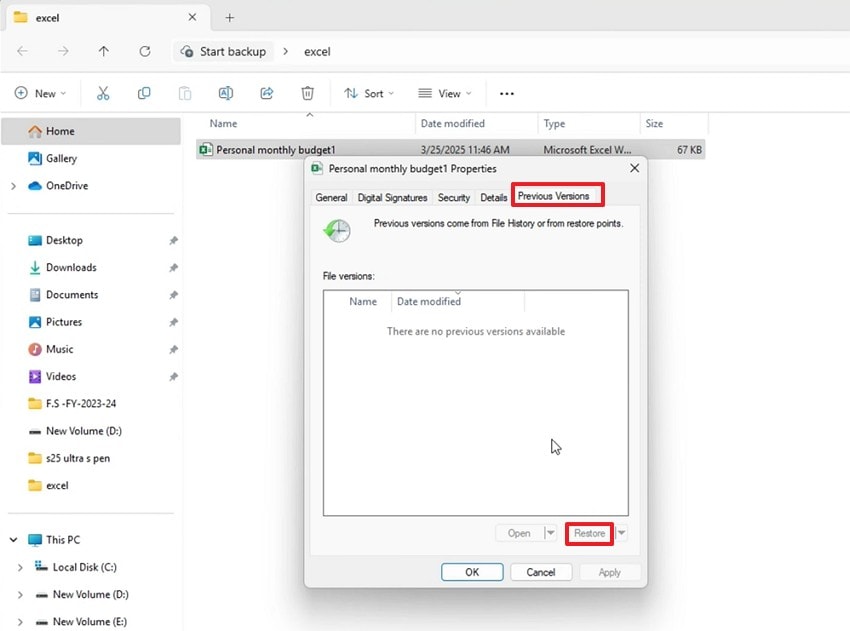Screen dimensions: 850x631
Task: Click the Paste icon in the toolbar
Action: pyautogui.click(x=184, y=93)
